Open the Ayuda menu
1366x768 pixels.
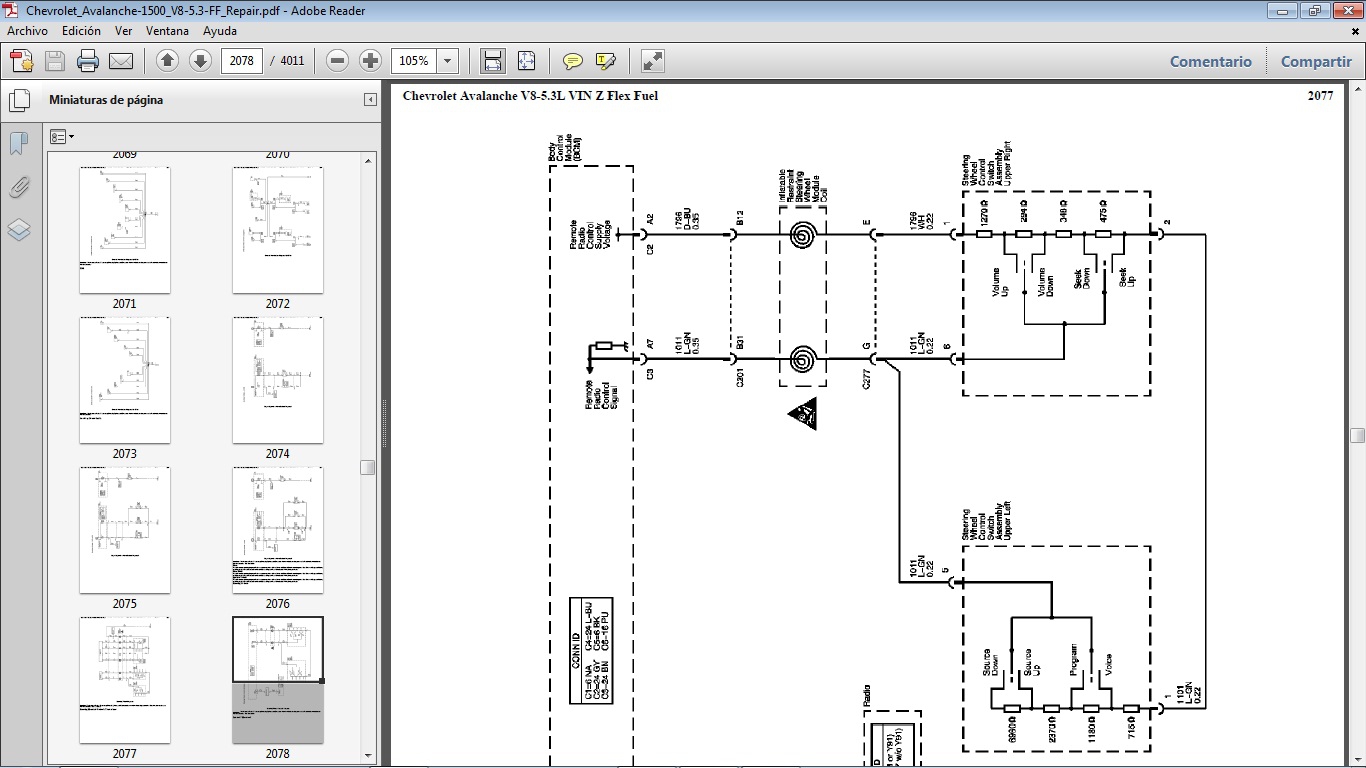pos(220,31)
